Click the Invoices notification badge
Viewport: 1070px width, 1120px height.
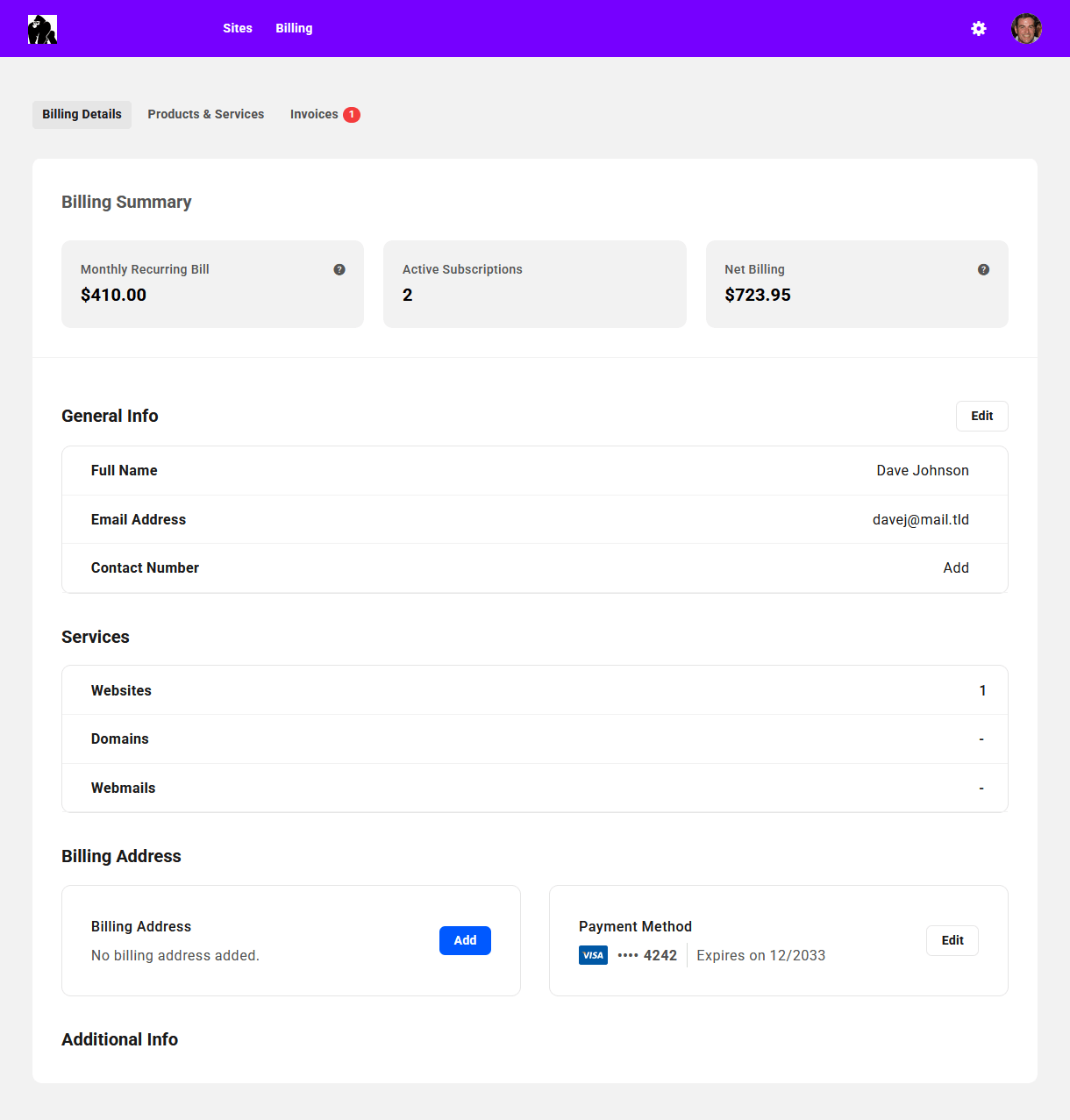(352, 115)
